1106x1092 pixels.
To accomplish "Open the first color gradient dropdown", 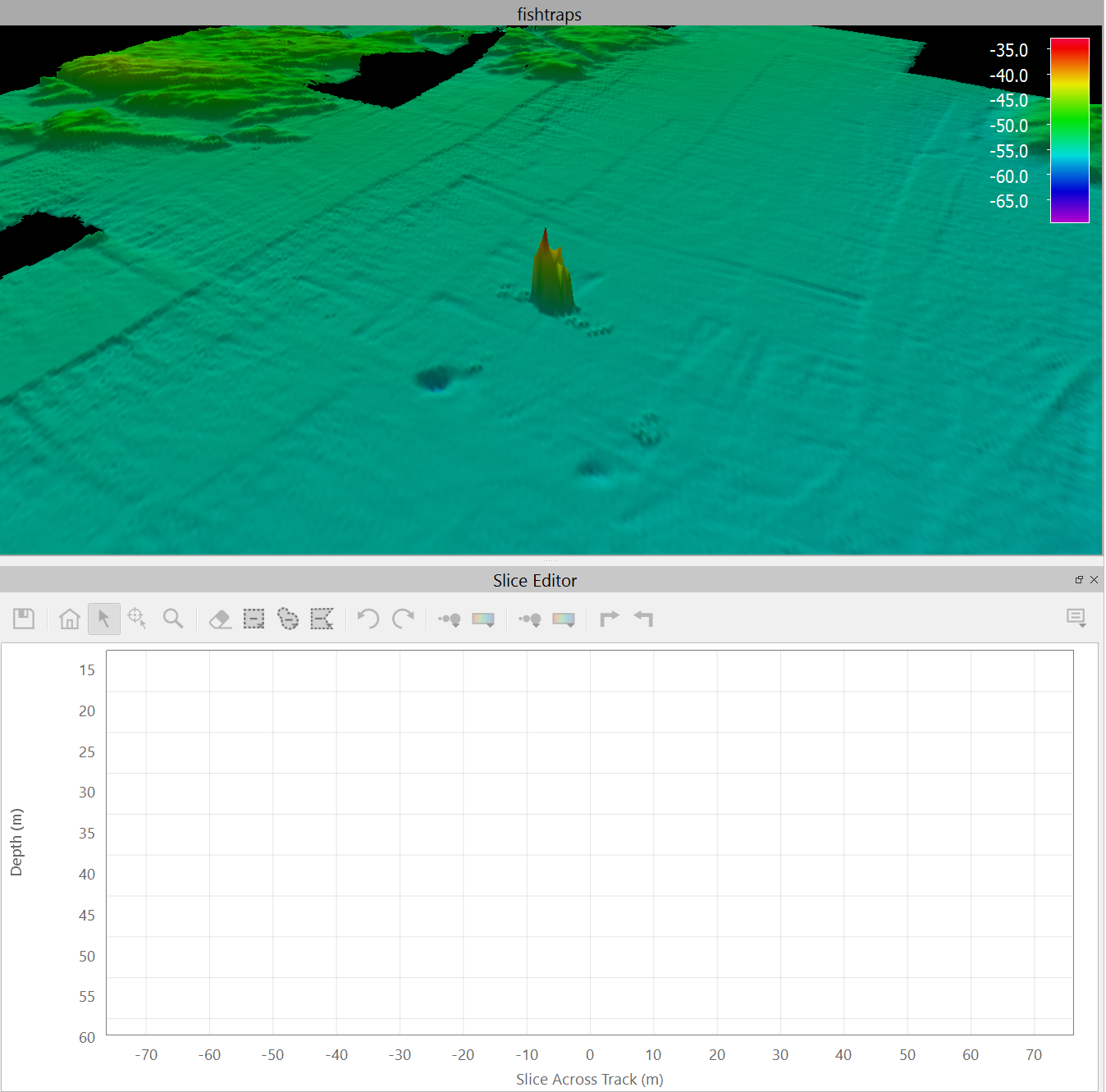I will [483, 619].
